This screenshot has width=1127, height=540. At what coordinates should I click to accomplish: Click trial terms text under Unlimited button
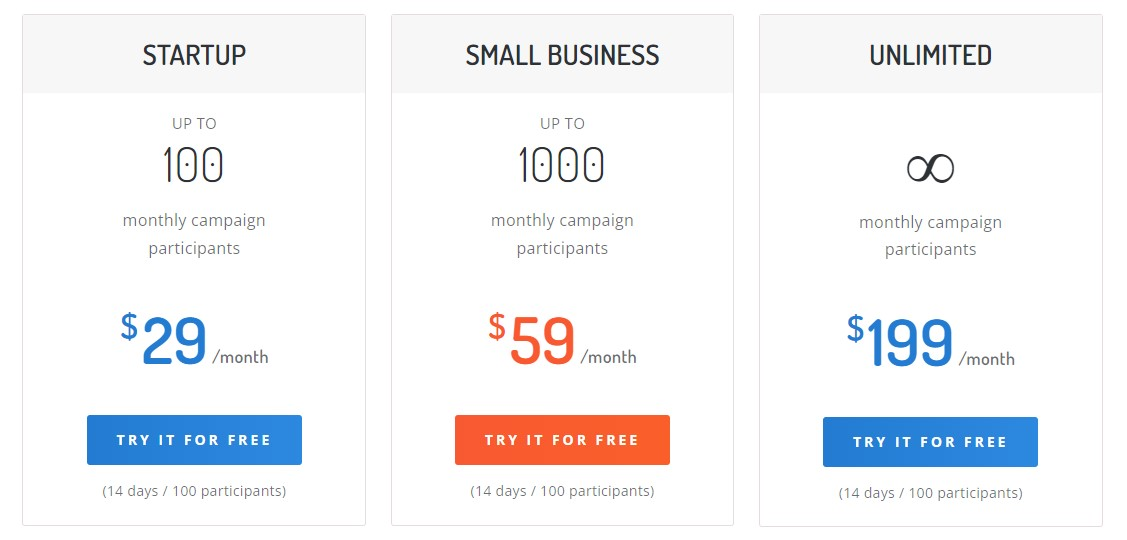(x=930, y=494)
